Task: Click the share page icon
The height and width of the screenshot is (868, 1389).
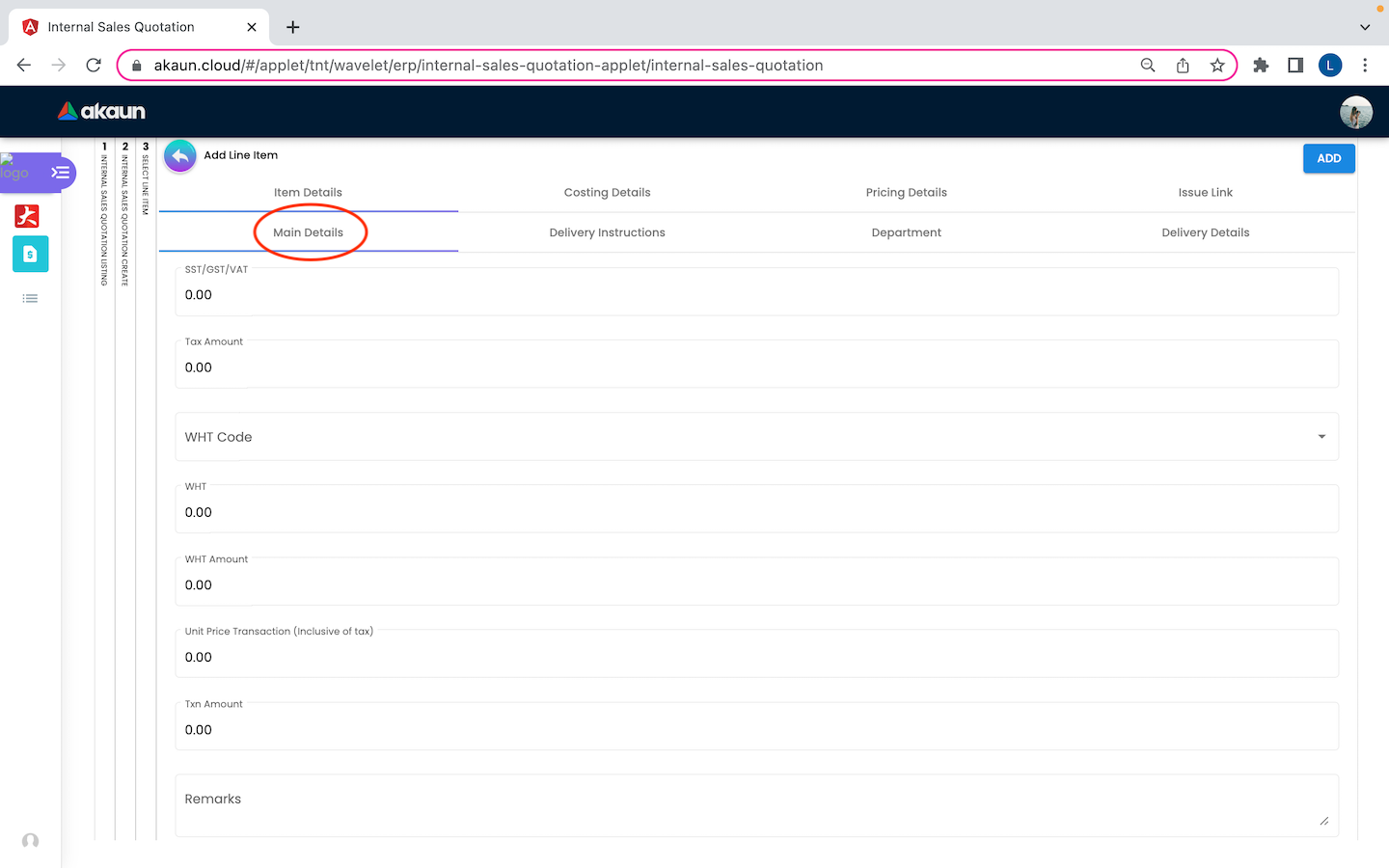Action: [x=1183, y=65]
